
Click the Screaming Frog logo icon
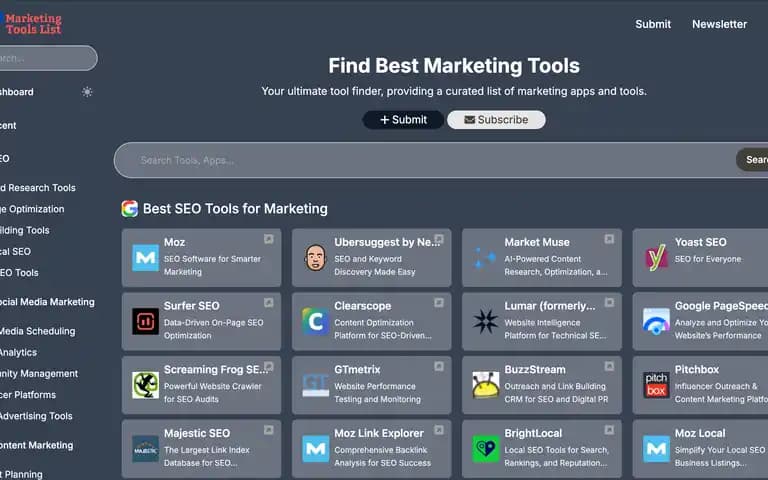145,385
